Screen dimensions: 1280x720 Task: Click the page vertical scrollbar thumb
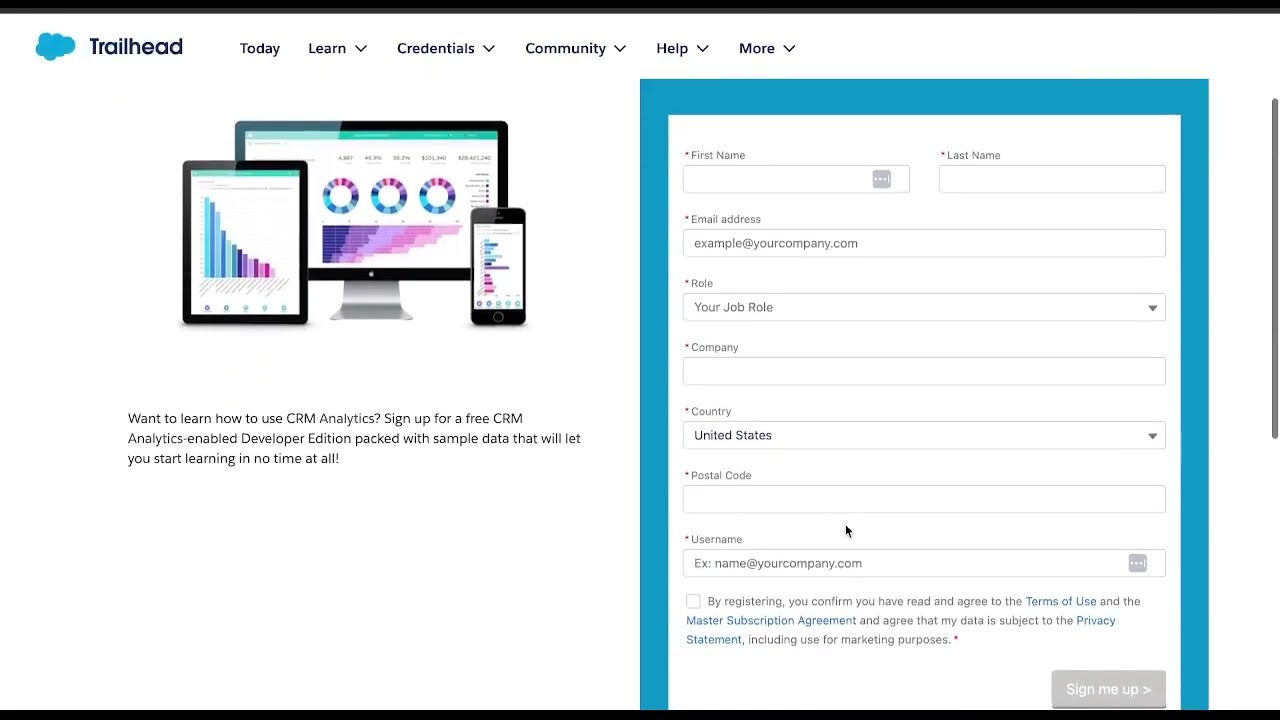tap(1274, 268)
